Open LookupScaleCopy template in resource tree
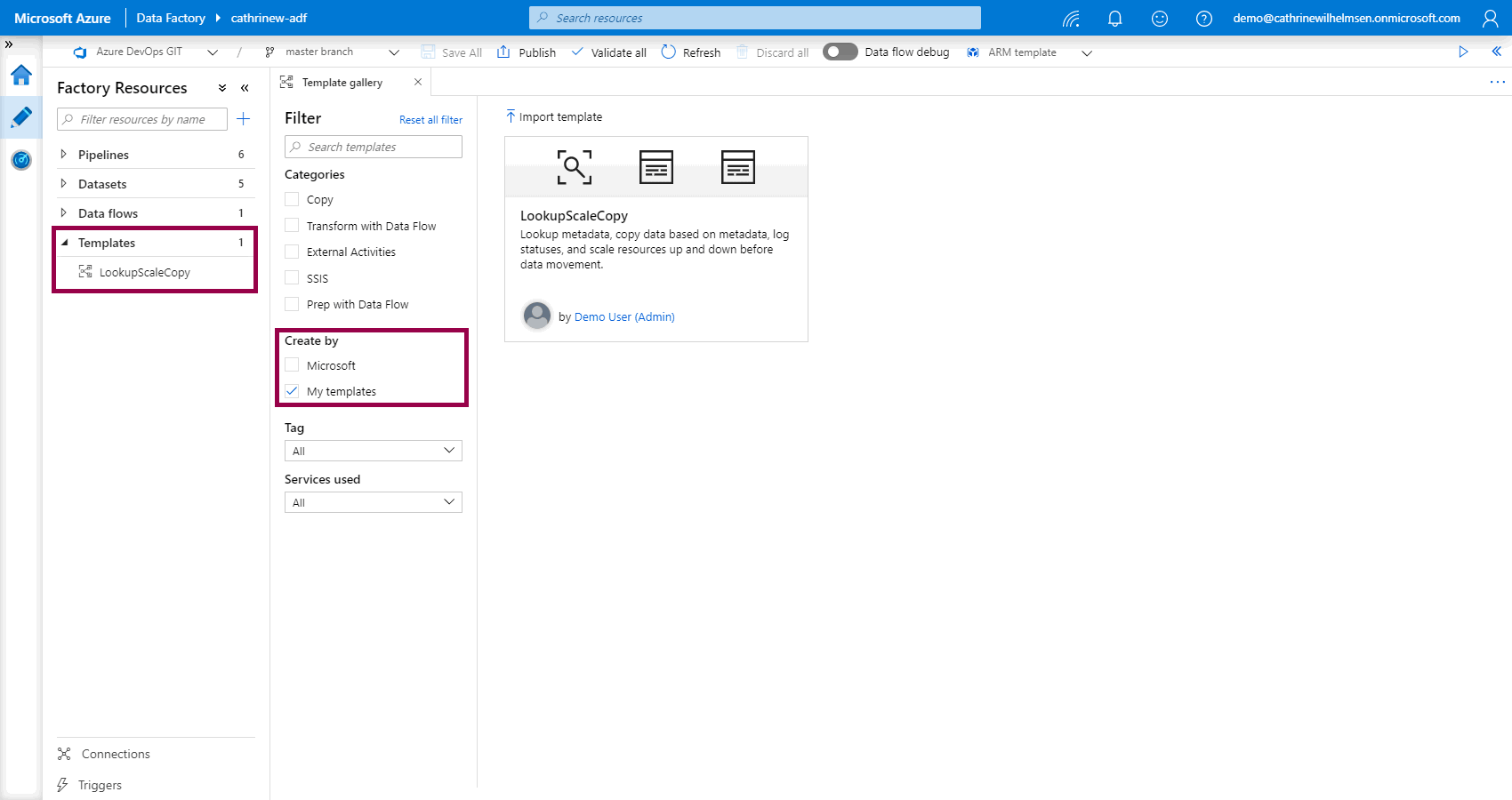Image resolution: width=1512 pixels, height=800 pixels. point(144,273)
